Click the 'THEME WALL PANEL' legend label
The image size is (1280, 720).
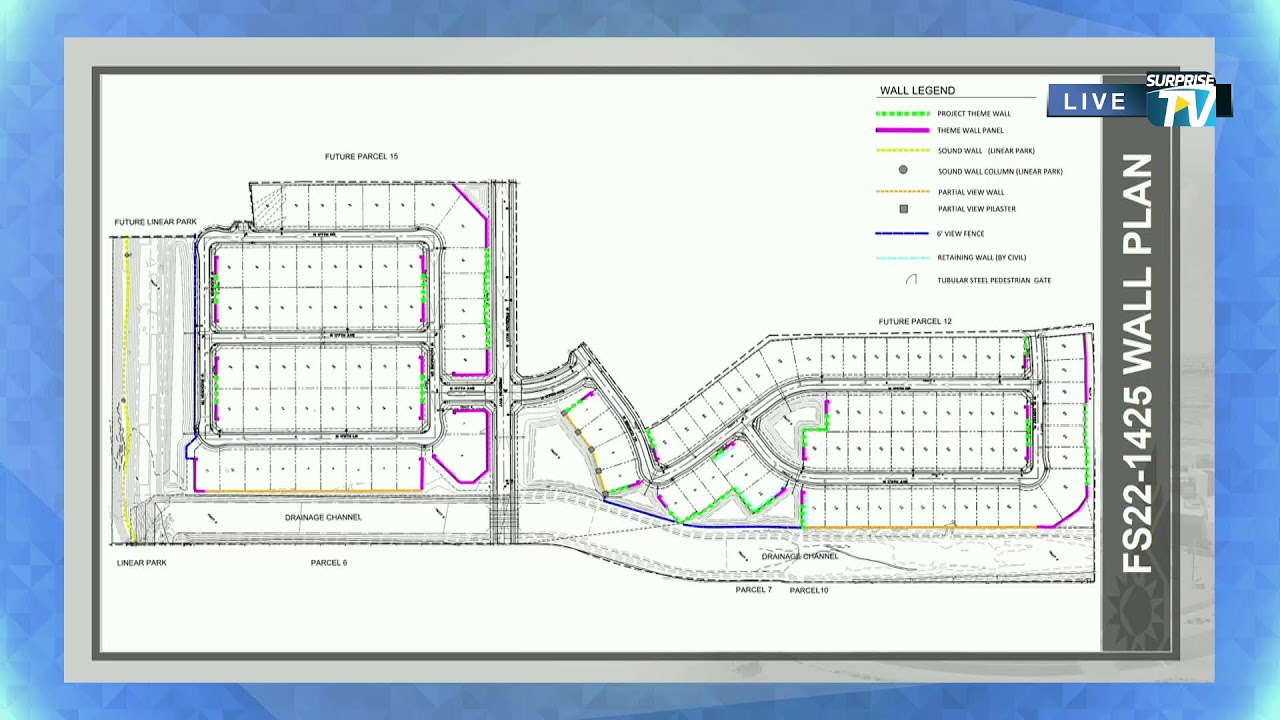(x=970, y=130)
